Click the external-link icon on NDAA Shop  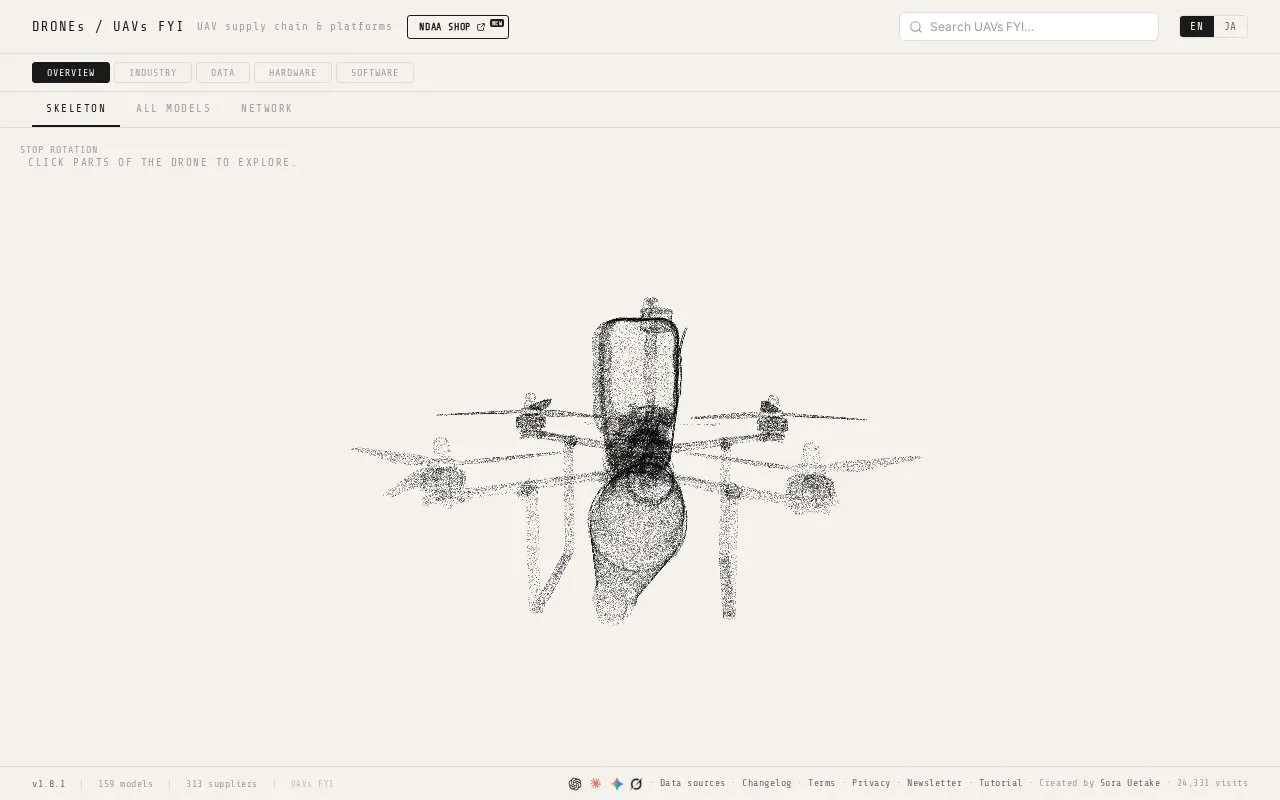(x=481, y=27)
